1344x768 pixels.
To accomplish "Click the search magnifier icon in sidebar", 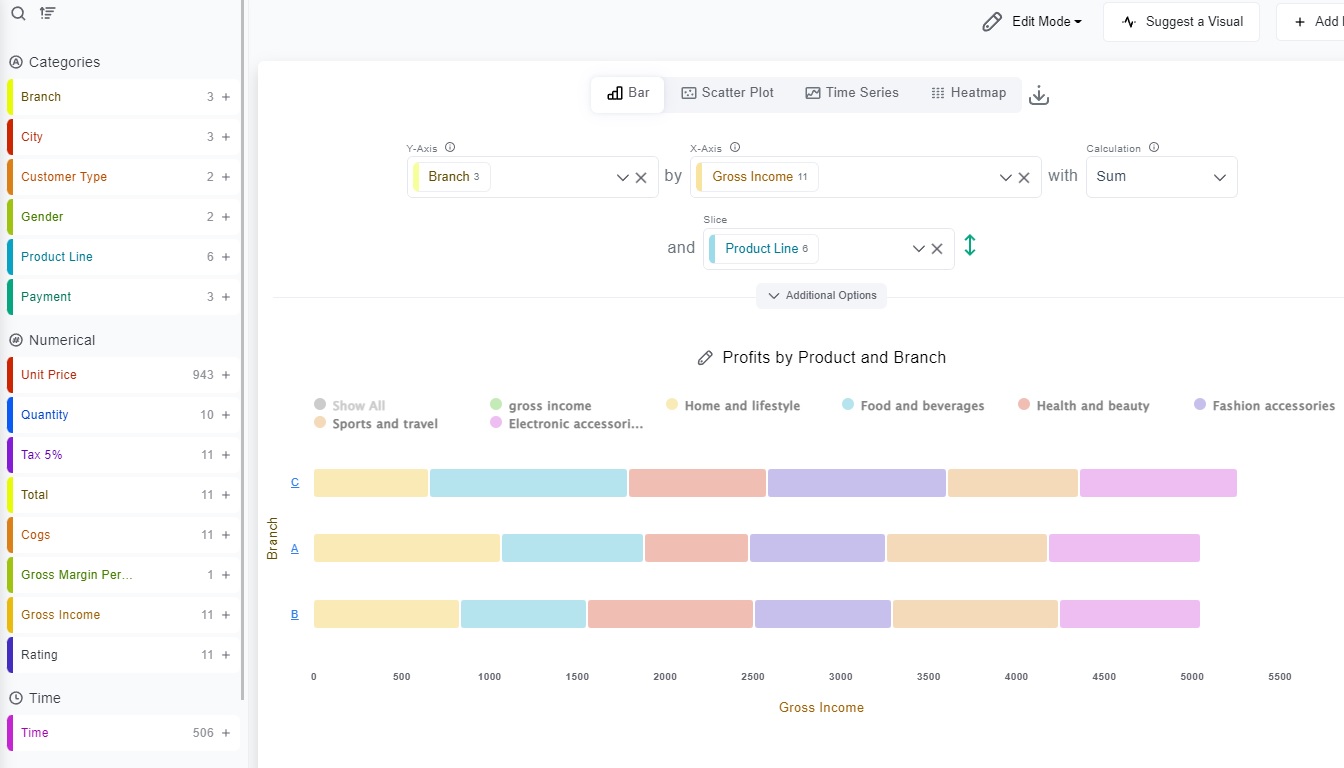I will (x=18, y=14).
